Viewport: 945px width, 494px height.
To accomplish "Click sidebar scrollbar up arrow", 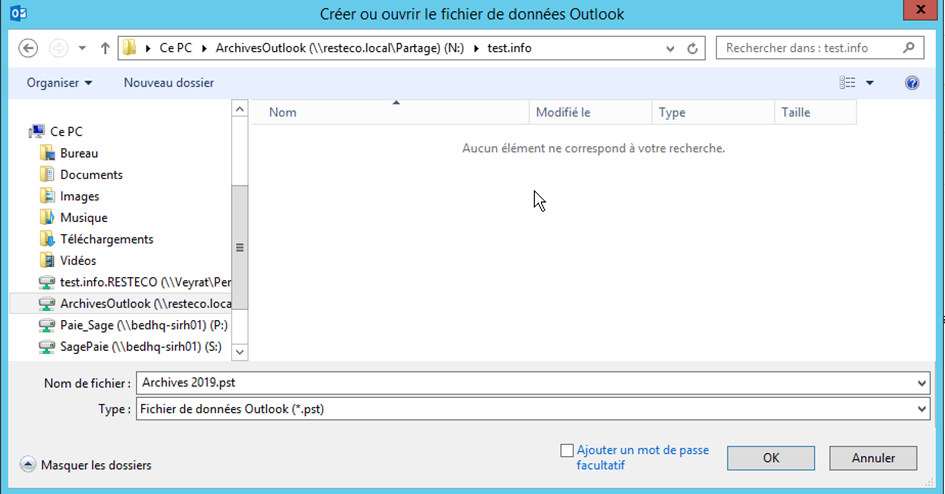I will [x=239, y=109].
